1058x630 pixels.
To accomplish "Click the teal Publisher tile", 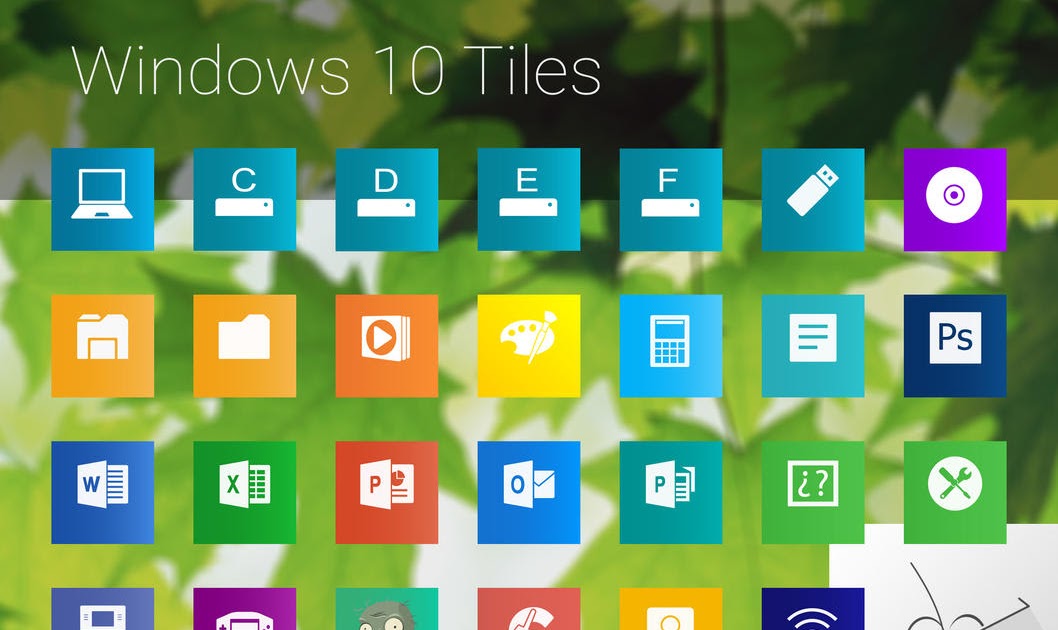I will point(671,492).
